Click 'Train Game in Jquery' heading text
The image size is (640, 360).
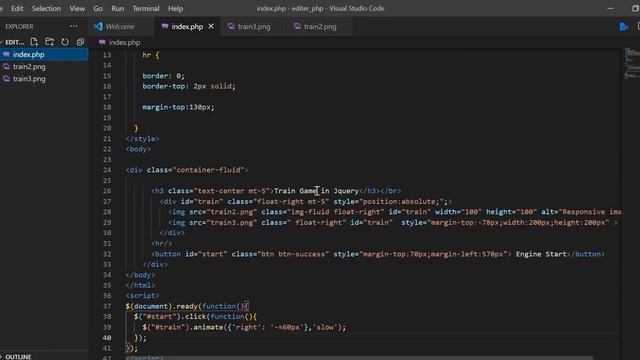tap(316, 191)
